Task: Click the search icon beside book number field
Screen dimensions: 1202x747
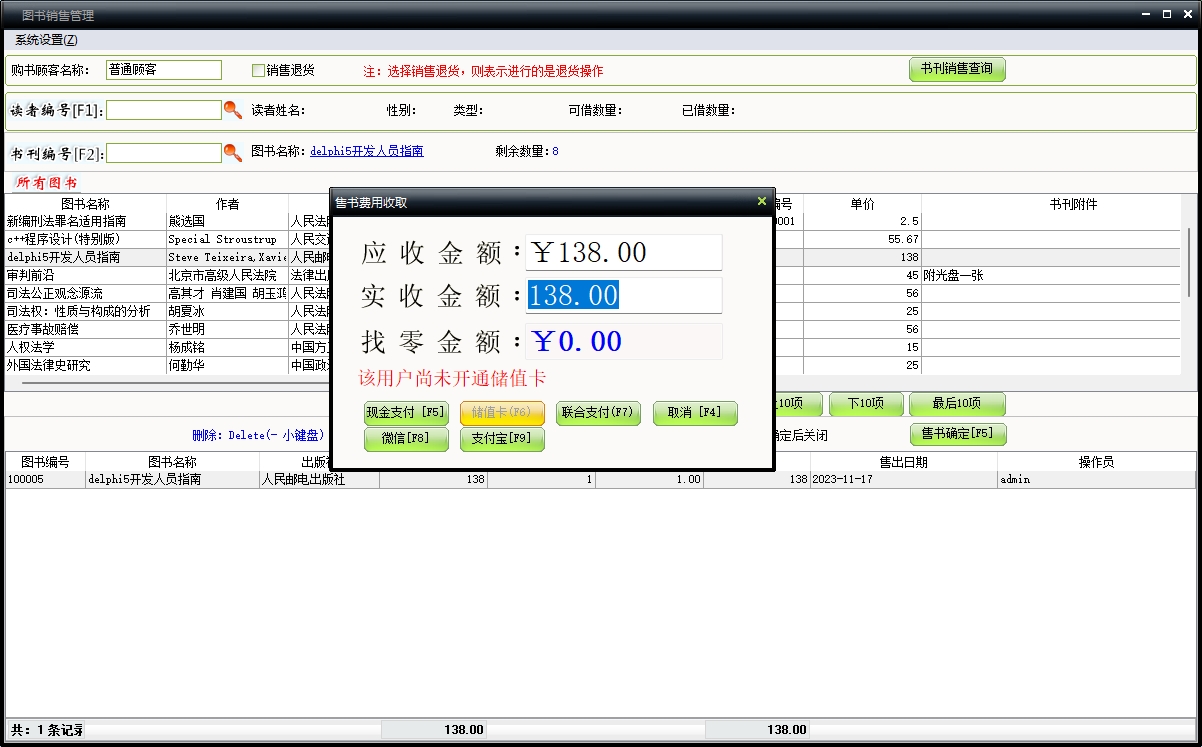Action: [232, 153]
